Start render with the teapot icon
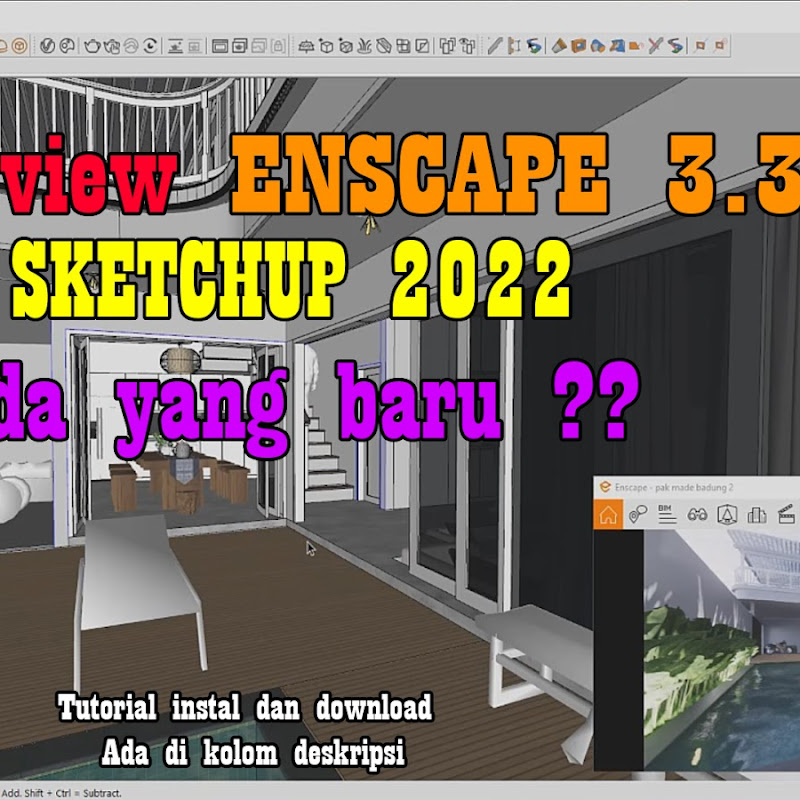800x800 pixels. click(92, 46)
